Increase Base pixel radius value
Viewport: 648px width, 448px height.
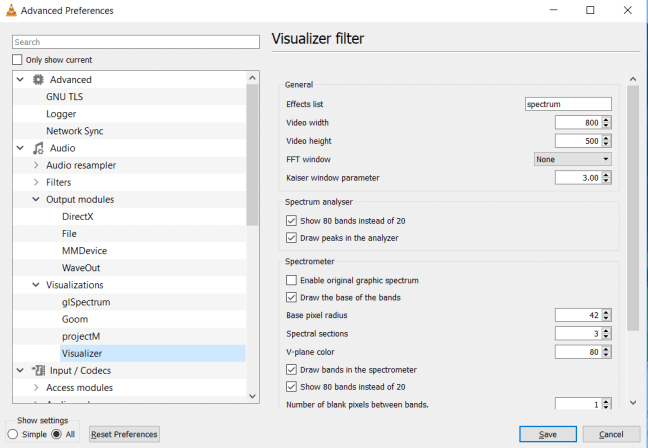[606, 311]
